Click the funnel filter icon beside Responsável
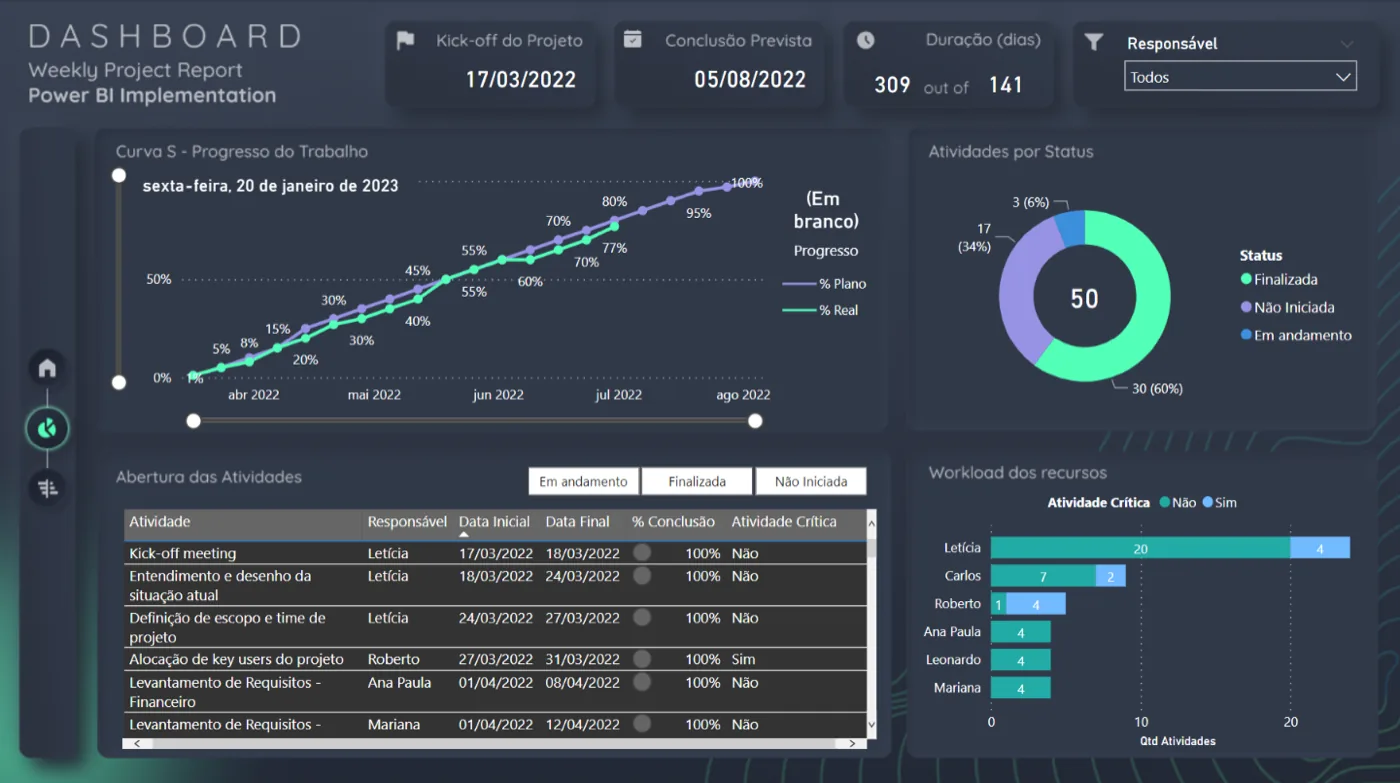This screenshot has height=783, width=1400. (x=1094, y=41)
